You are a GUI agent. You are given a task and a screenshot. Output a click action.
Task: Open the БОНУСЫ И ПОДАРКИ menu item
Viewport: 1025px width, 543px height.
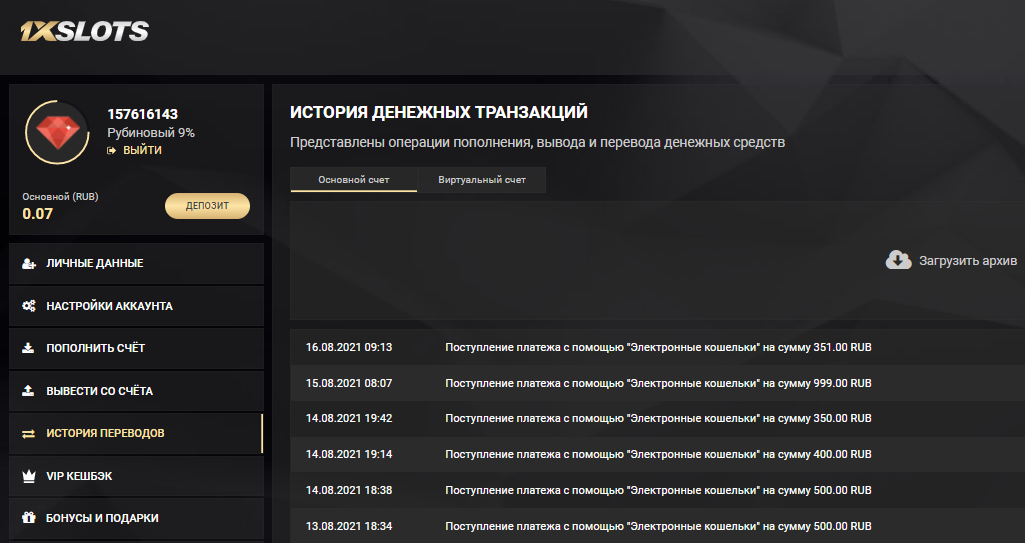tap(137, 518)
